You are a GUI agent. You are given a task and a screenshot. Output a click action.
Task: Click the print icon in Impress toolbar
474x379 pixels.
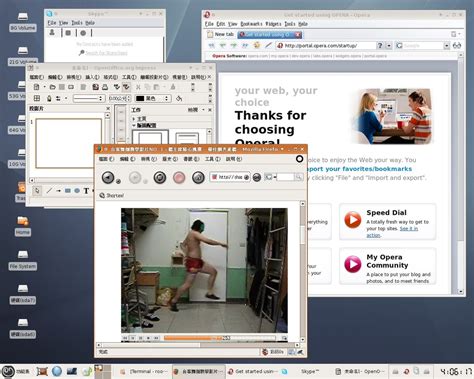tap(105, 87)
